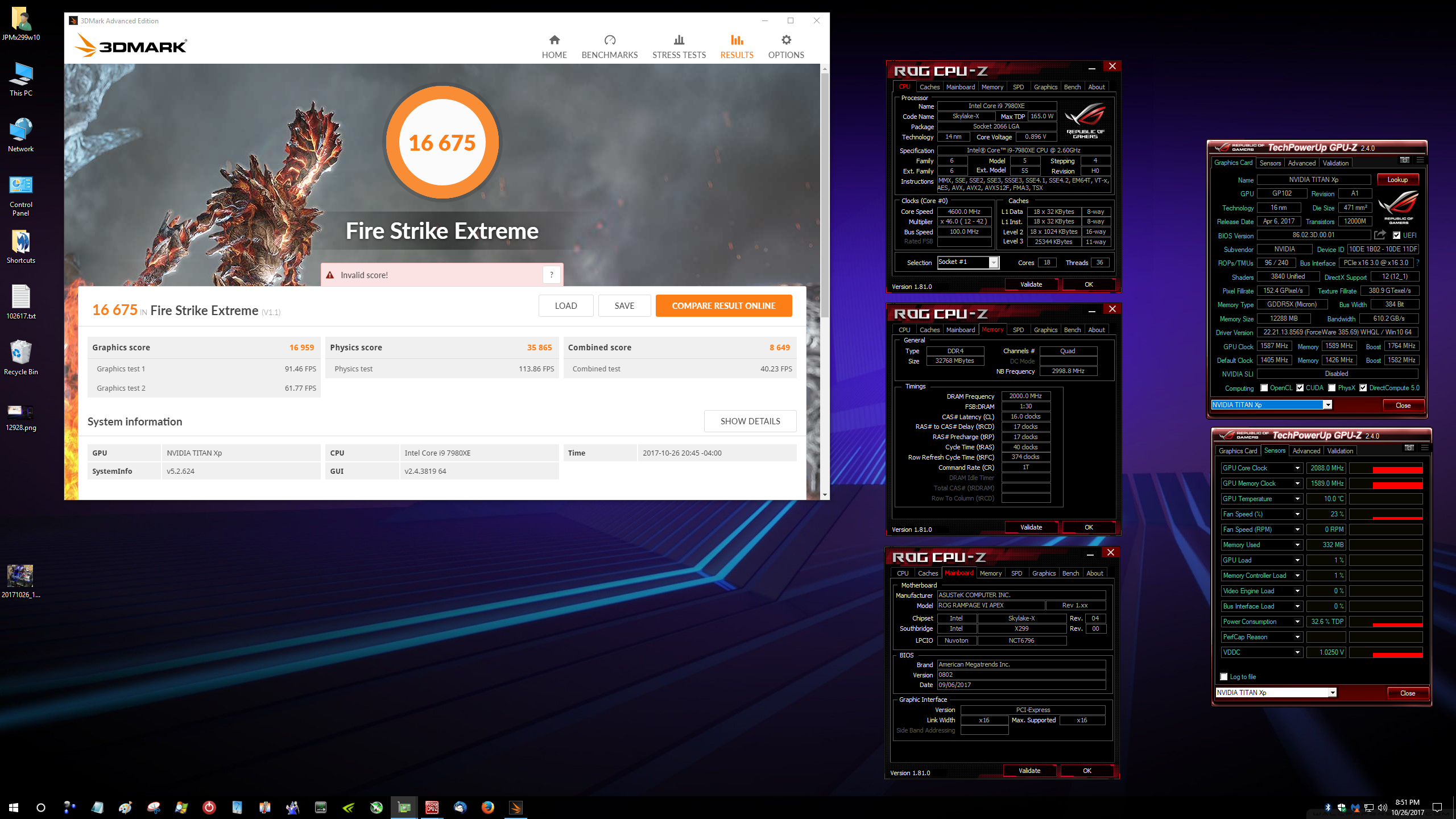Image resolution: width=1456 pixels, height=819 pixels.
Task: Open NVIDIA icon on taskbar
Action: (348, 807)
